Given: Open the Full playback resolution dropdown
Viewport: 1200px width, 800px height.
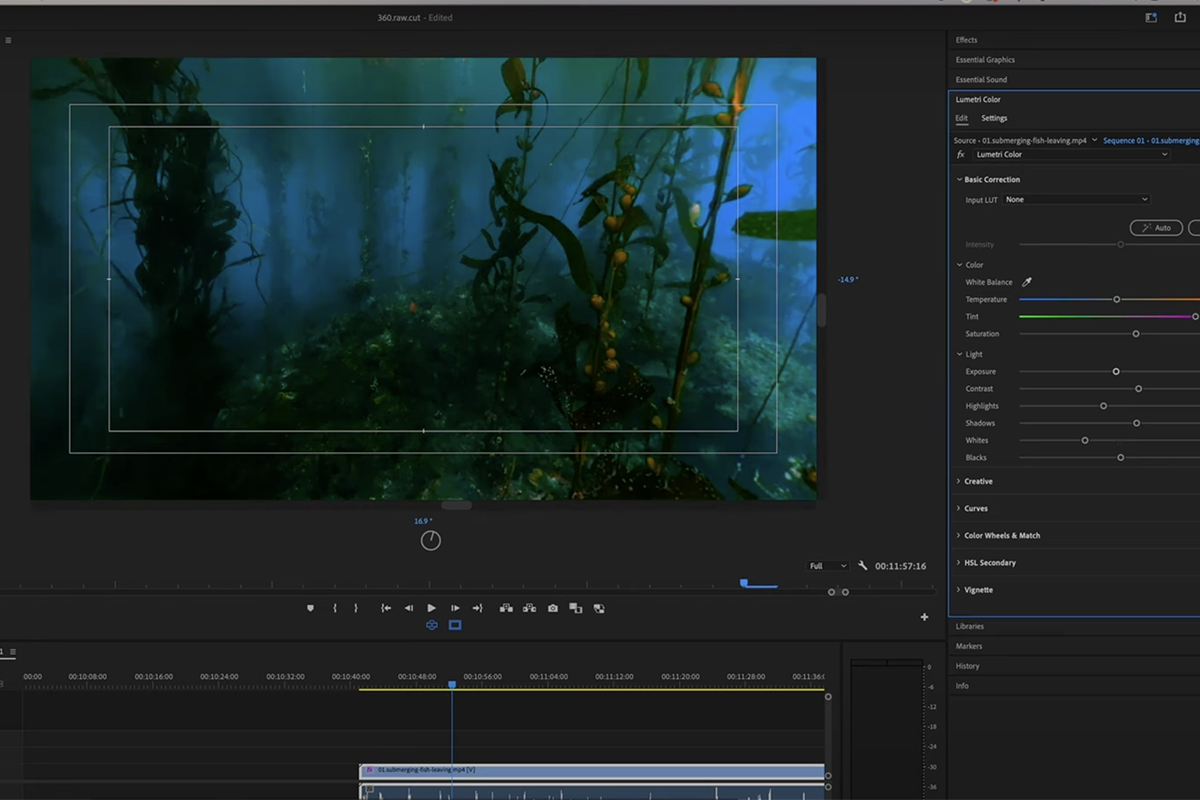Looking at the screenshot, I should [828, 566].
